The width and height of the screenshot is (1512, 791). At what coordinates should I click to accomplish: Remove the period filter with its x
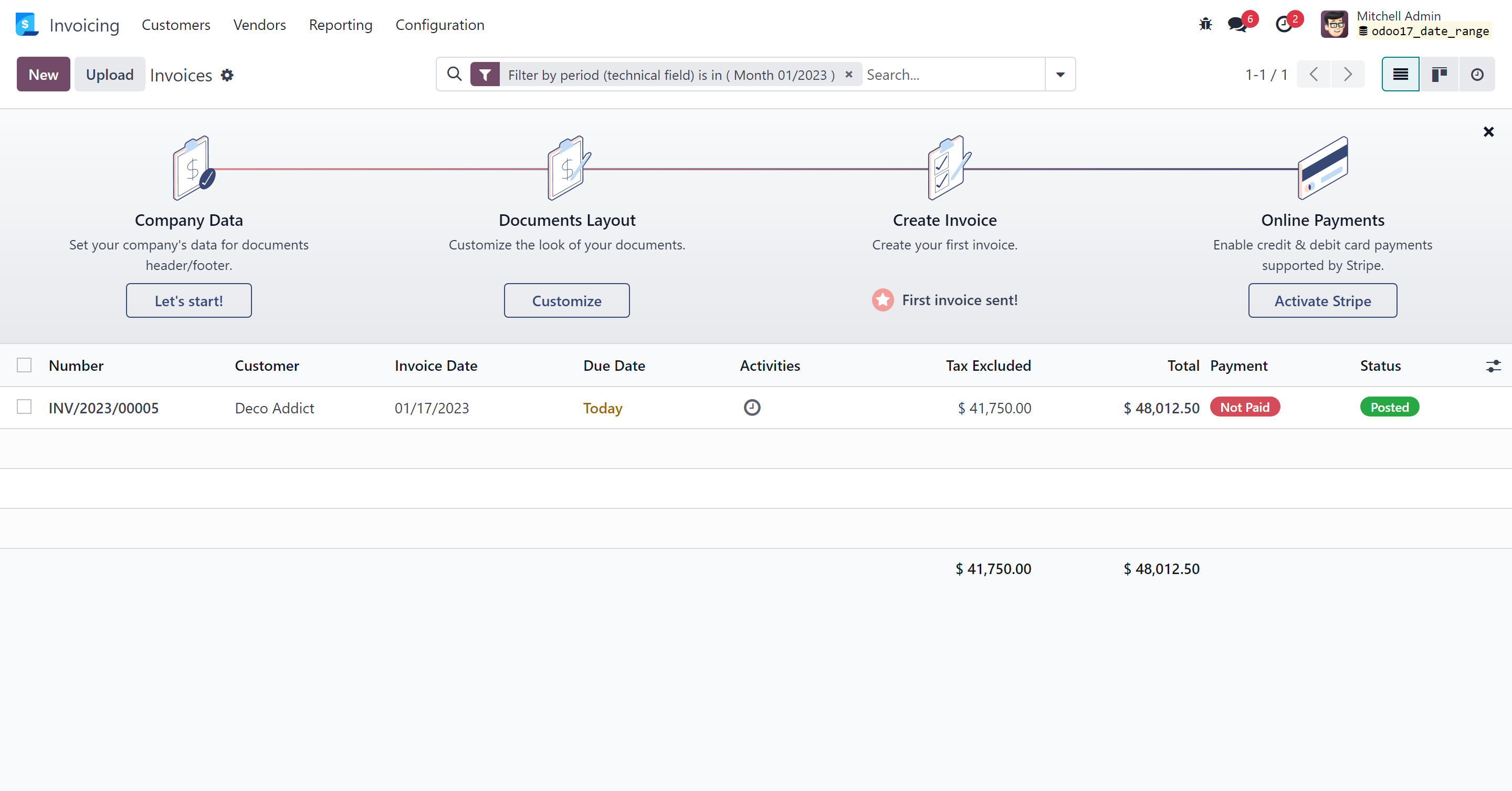849,75
